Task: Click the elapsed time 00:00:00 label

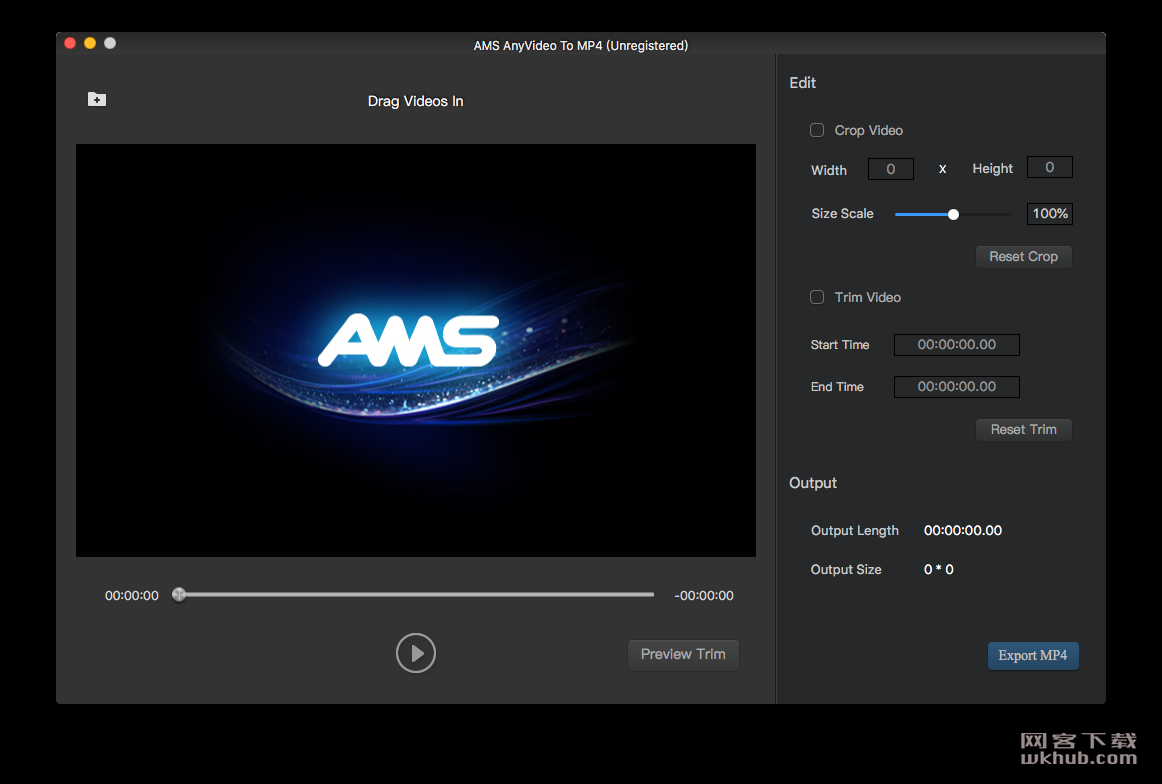Action: pyautogui.click(x=132, y=596)
